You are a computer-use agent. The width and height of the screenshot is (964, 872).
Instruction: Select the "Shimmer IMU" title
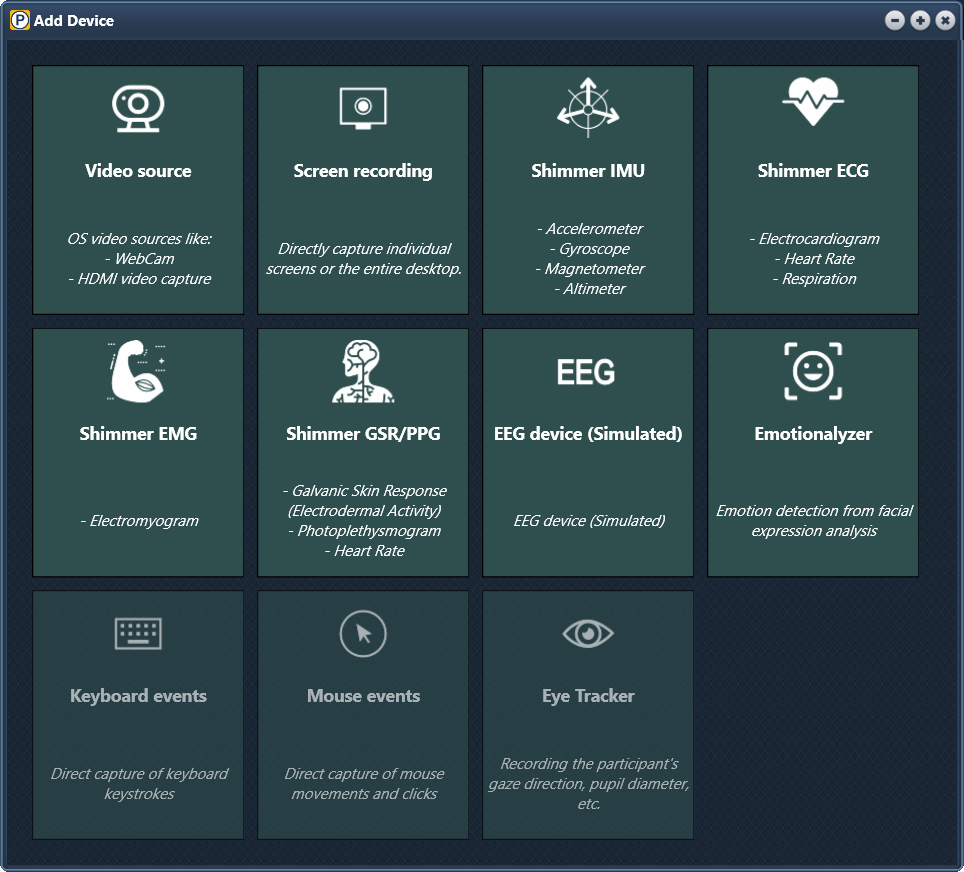[x=588, y=170]
